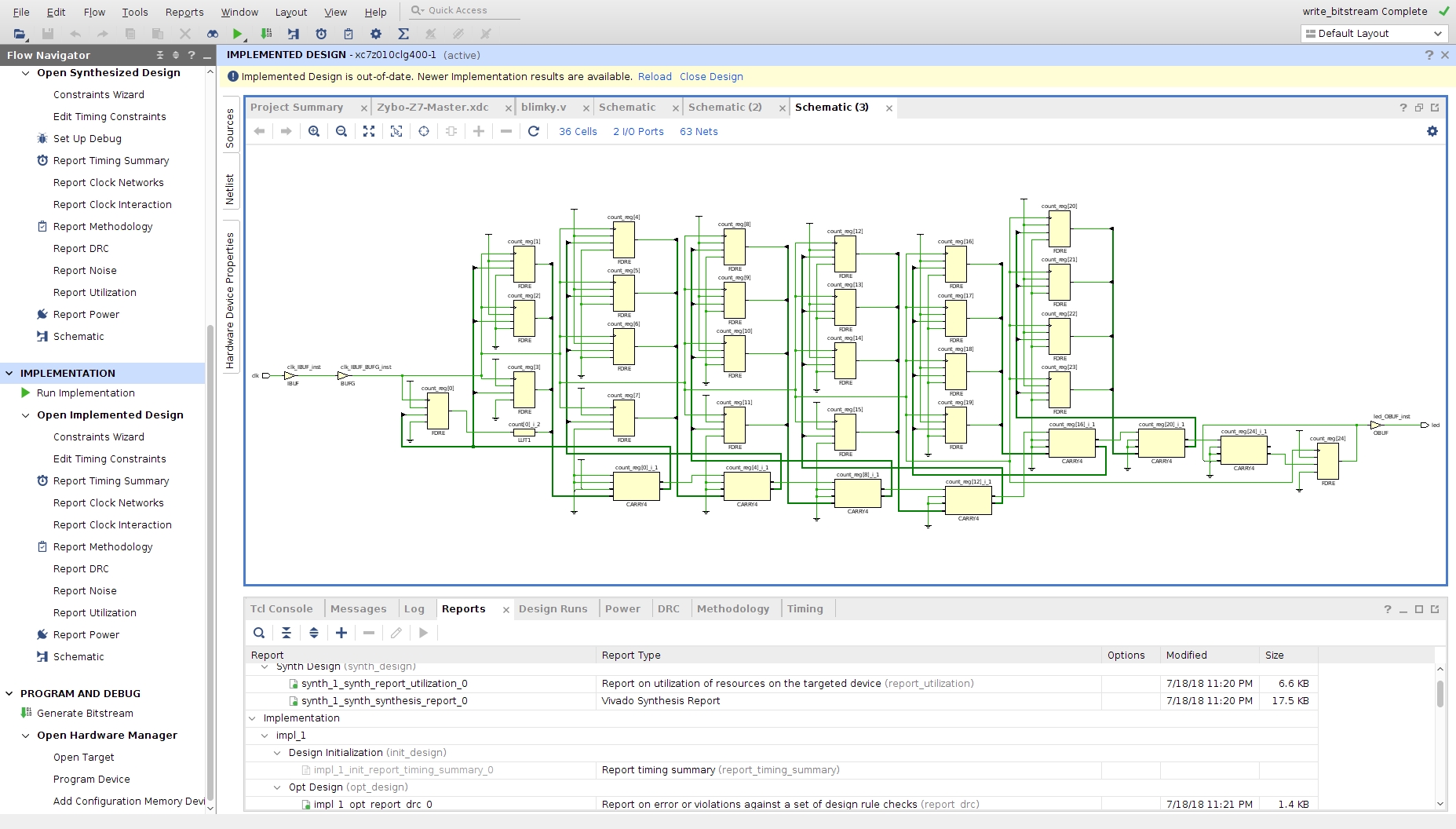Open schematic settings with the gear icon
Image resolution: width=1456 pixels, height=829 pixels.
point(1432,131)
